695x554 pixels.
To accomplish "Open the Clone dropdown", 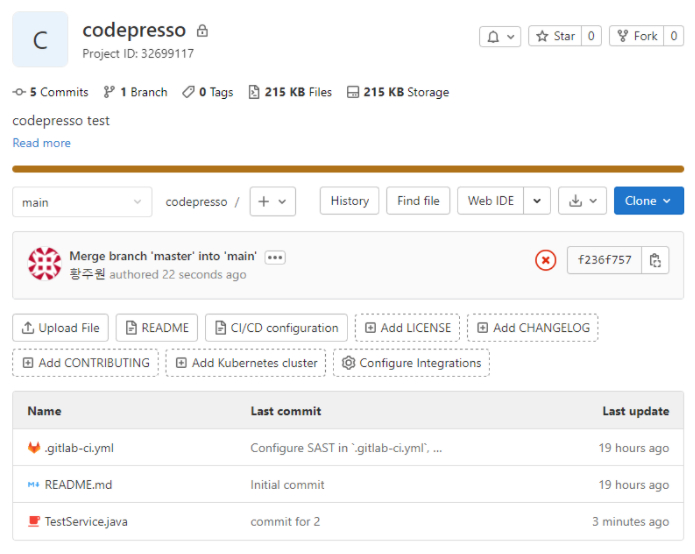I will click(648, 201).
